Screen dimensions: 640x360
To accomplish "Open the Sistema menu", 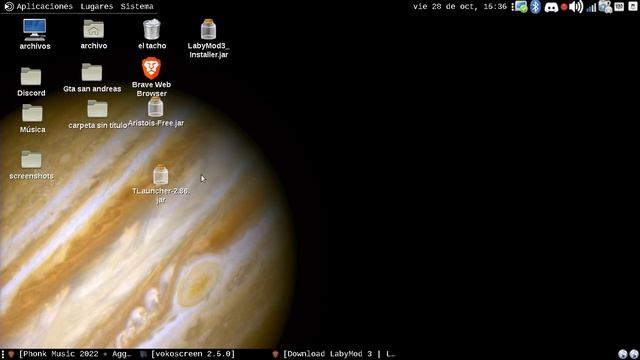I will (137, 7).
